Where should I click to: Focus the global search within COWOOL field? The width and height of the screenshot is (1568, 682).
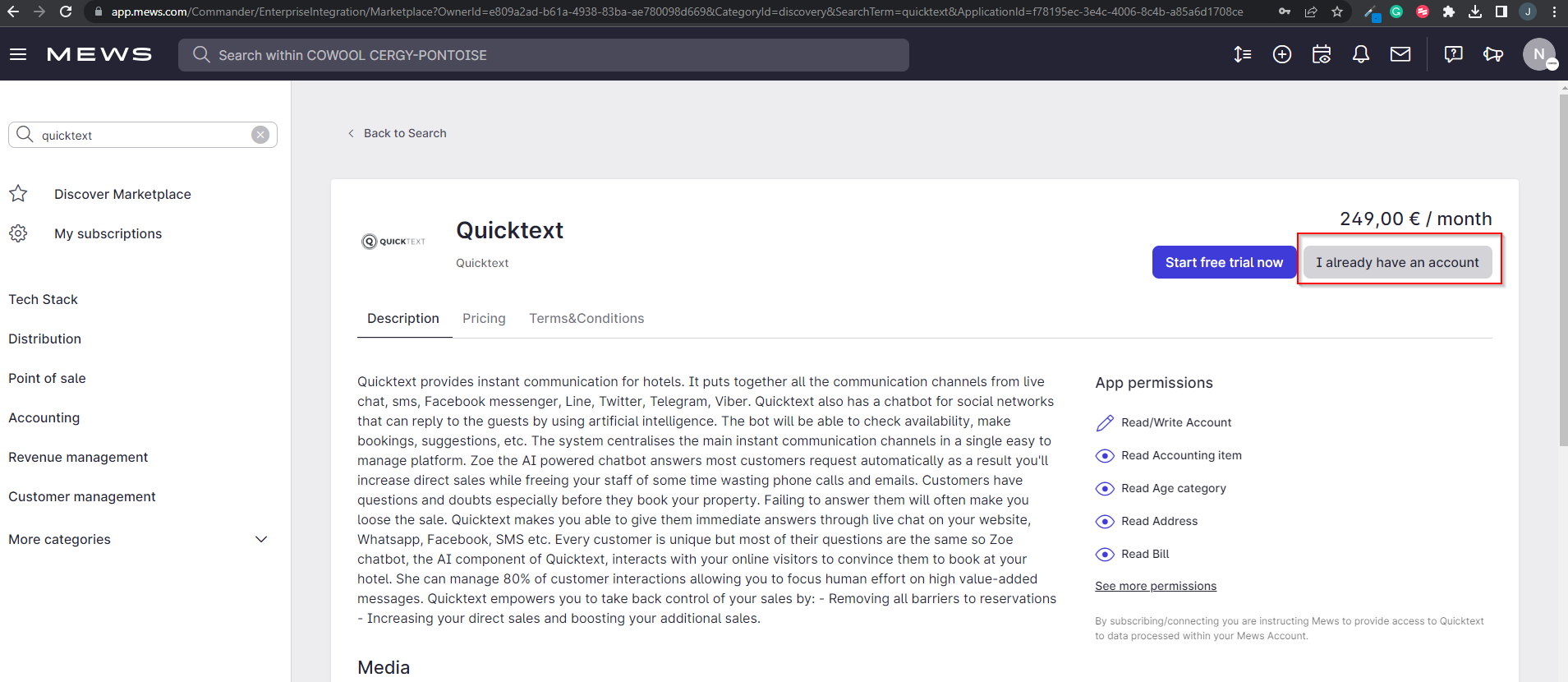coord(542,55)
